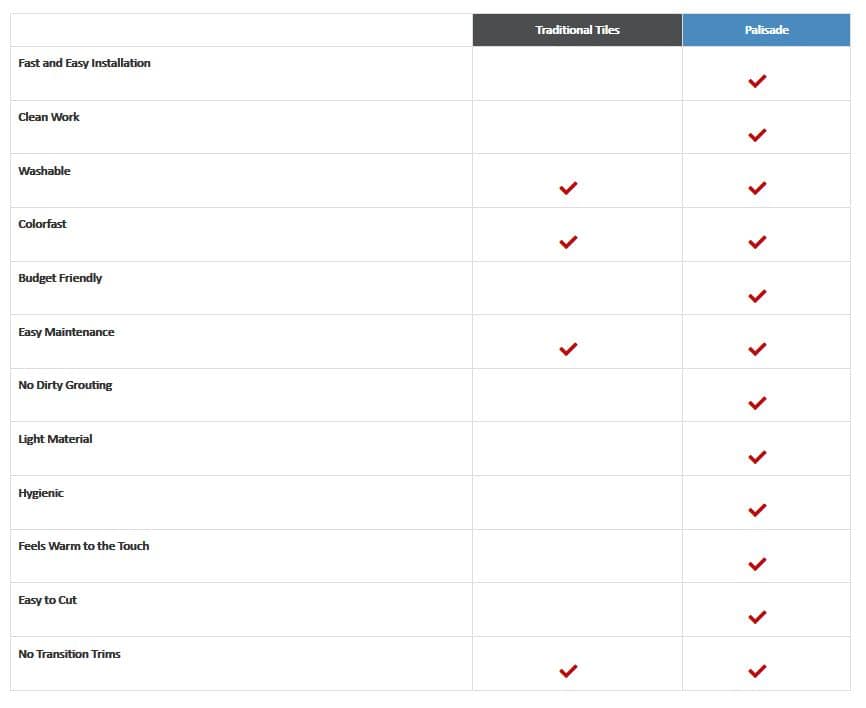This screenshot has width=866, height=708.
Task: Click Traditional Tiles checkmark in Washable row
Action: click(568, 188)
